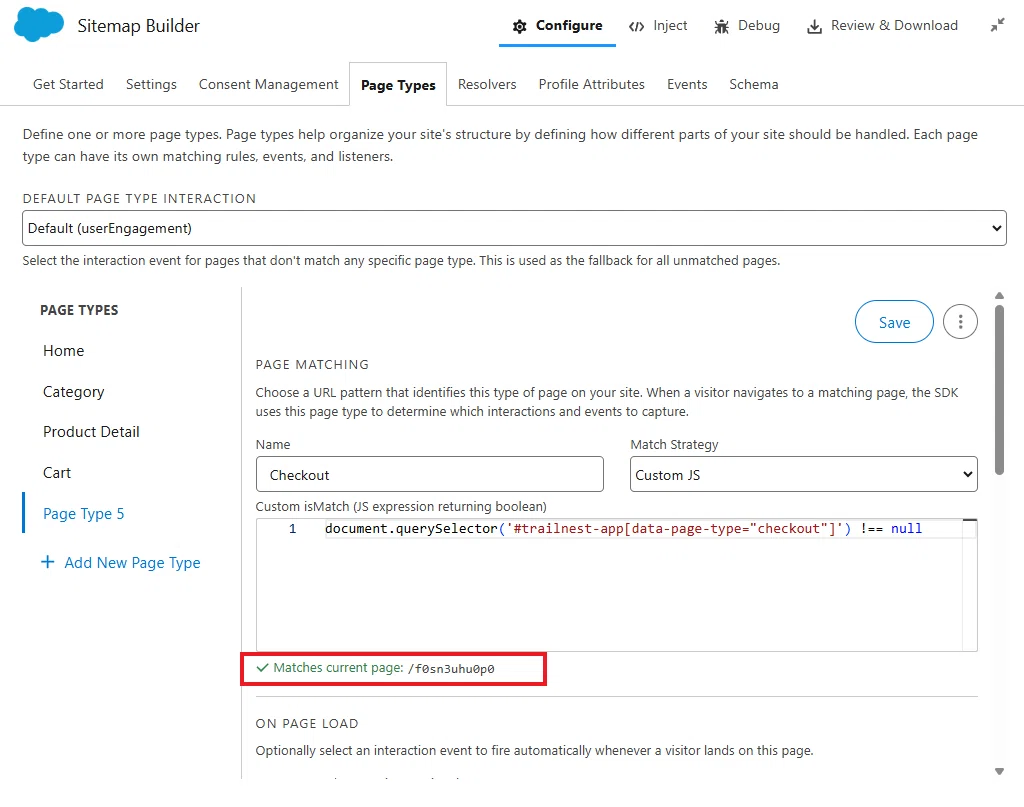Save the page type
The width and height of the screenshot is (1024, 807).
894,322
